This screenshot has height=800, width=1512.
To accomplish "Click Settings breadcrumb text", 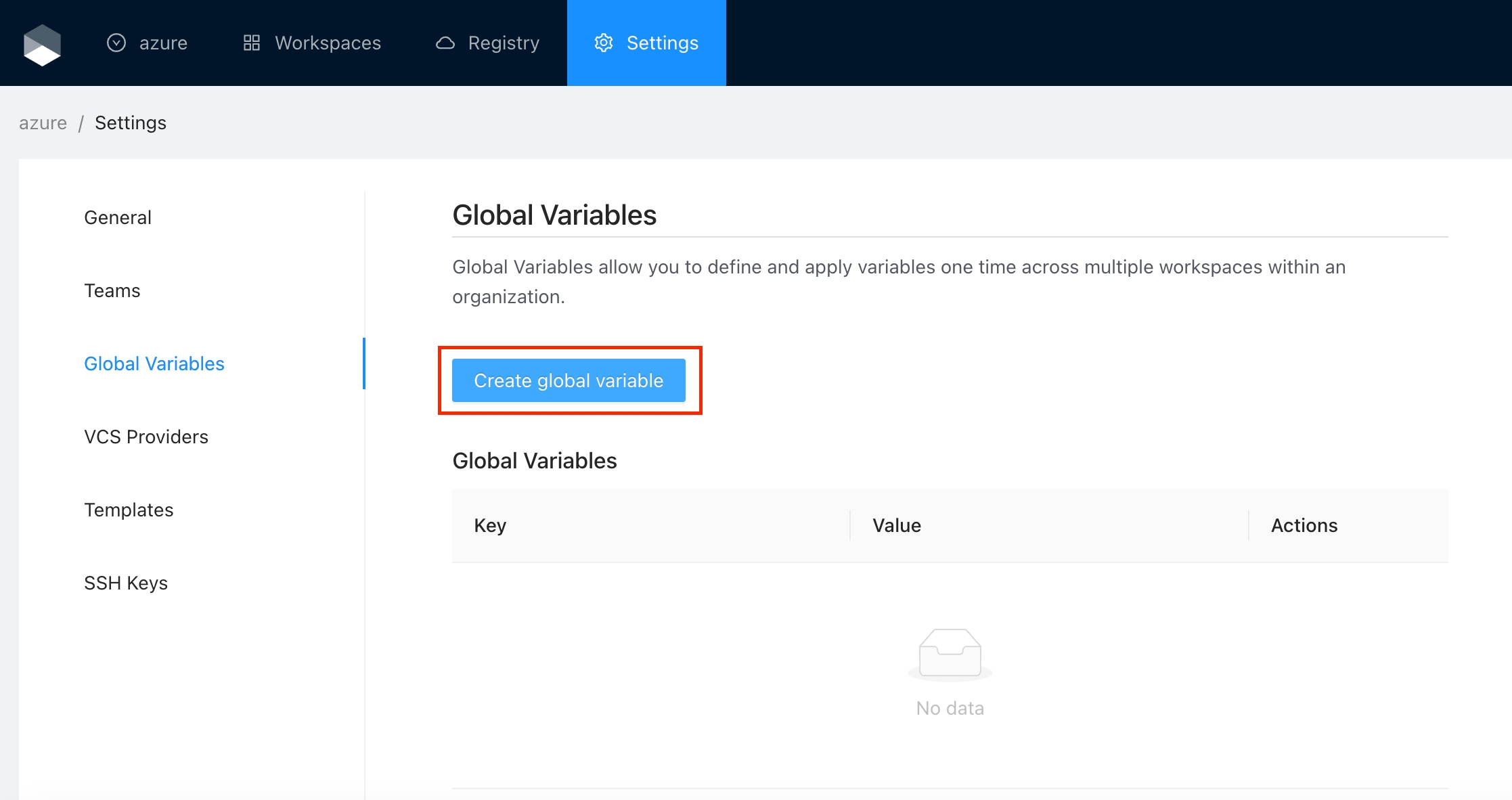I will click(x=130, y=123).
